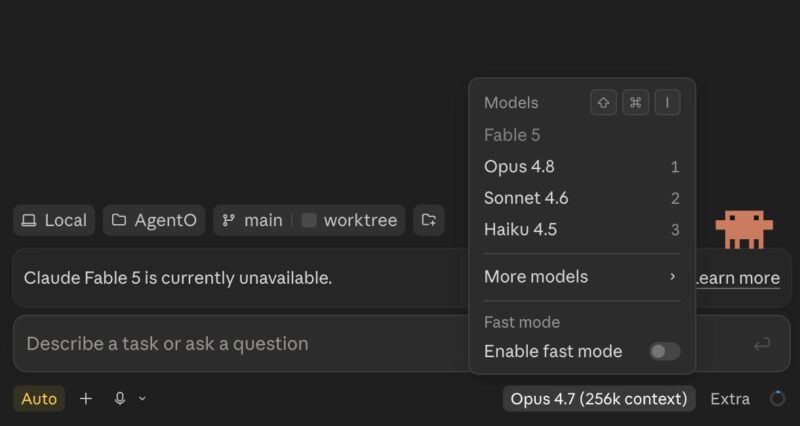This screenshot has width=800, height=426.
Task: Toggle the worktree checkbox
Action: 309,220
